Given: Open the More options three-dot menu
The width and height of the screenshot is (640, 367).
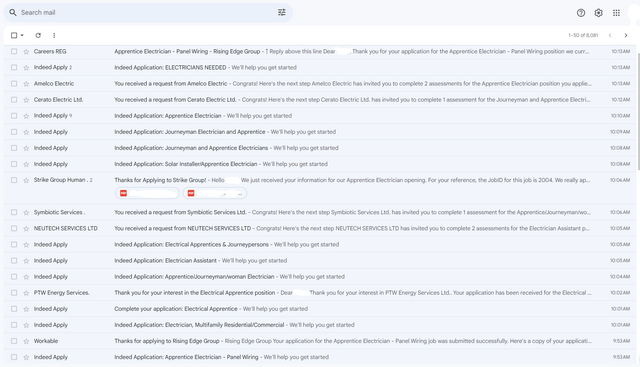Looking at the screenshot, I should [x=54, y=36].
